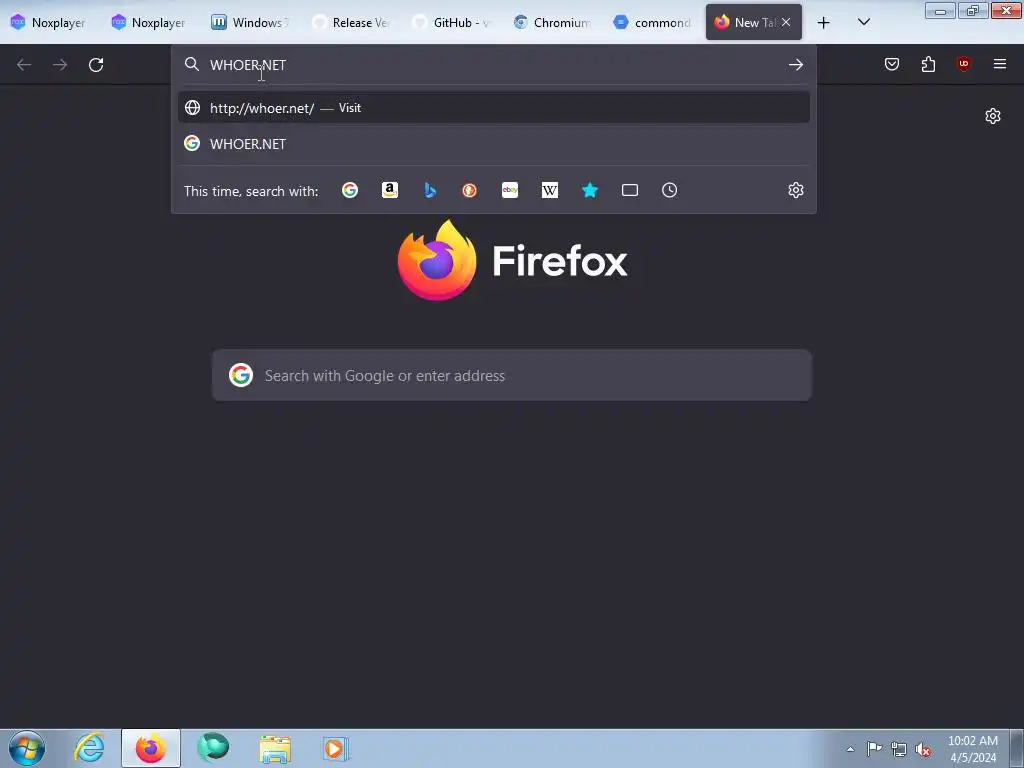Search history with the clock icon

tap(669, 190)
